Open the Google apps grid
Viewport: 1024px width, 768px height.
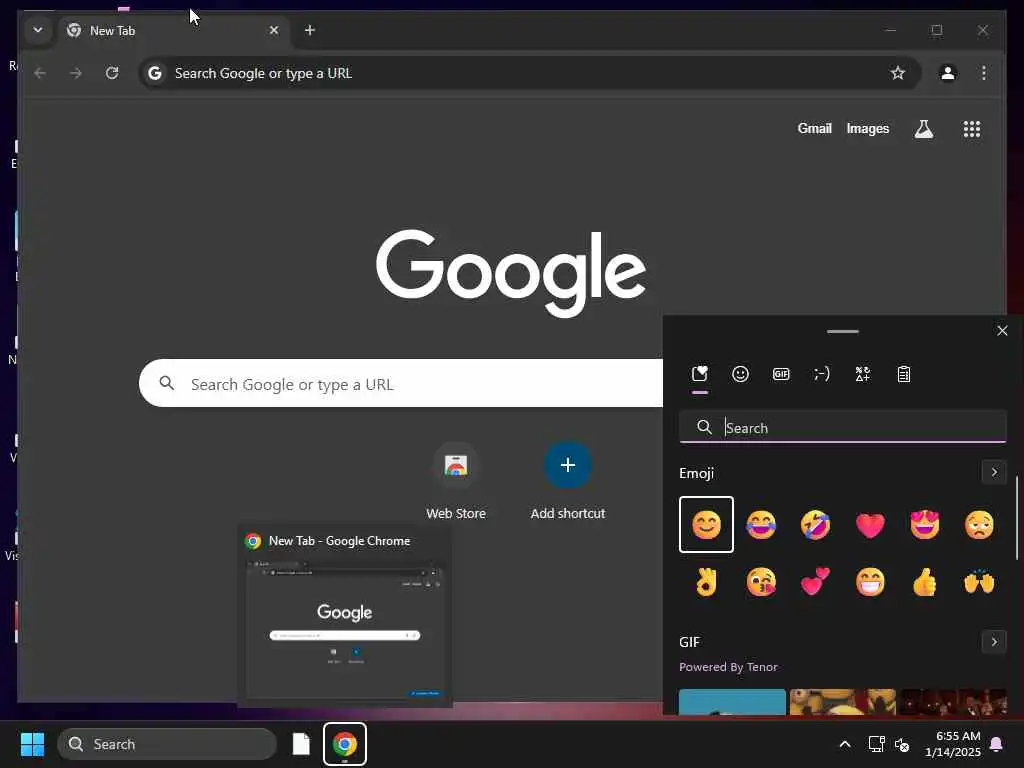(x=972, y=129)
